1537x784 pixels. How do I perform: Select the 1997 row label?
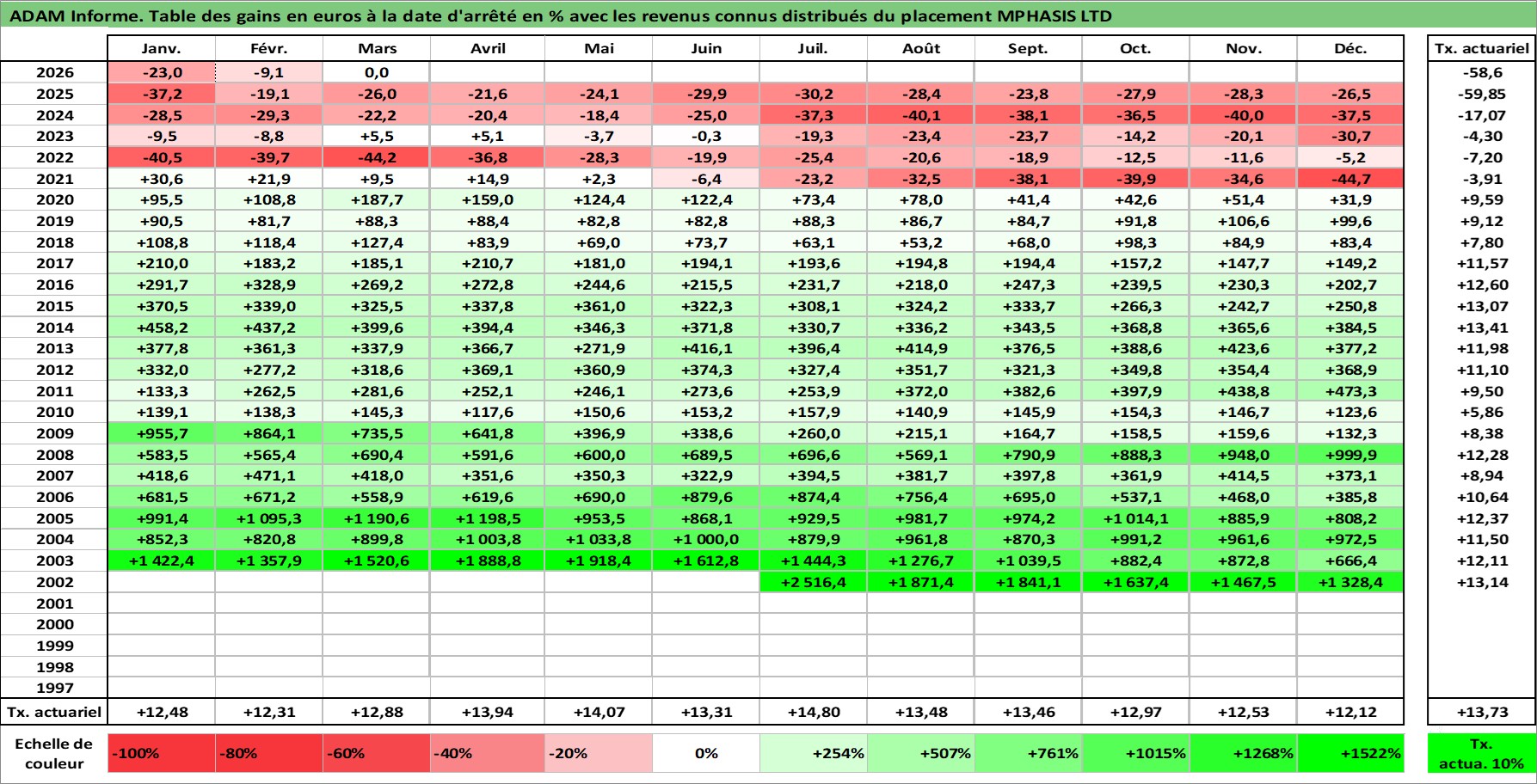coord(54,688)
